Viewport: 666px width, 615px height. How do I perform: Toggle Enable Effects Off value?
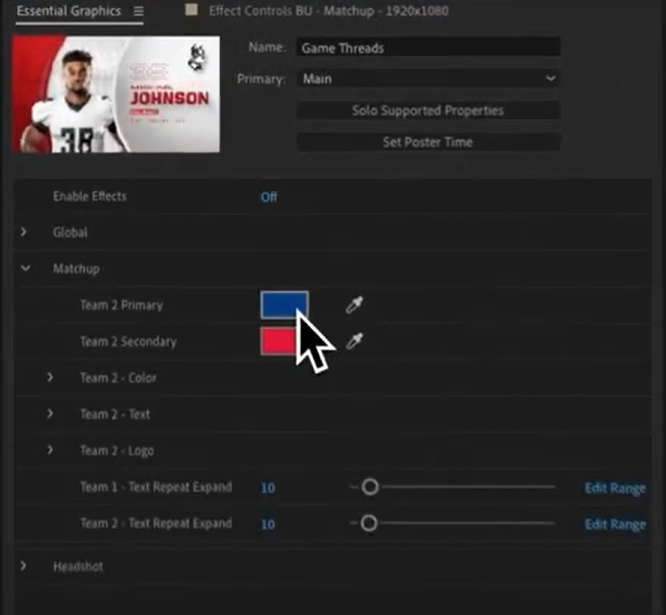coord(269,197)
